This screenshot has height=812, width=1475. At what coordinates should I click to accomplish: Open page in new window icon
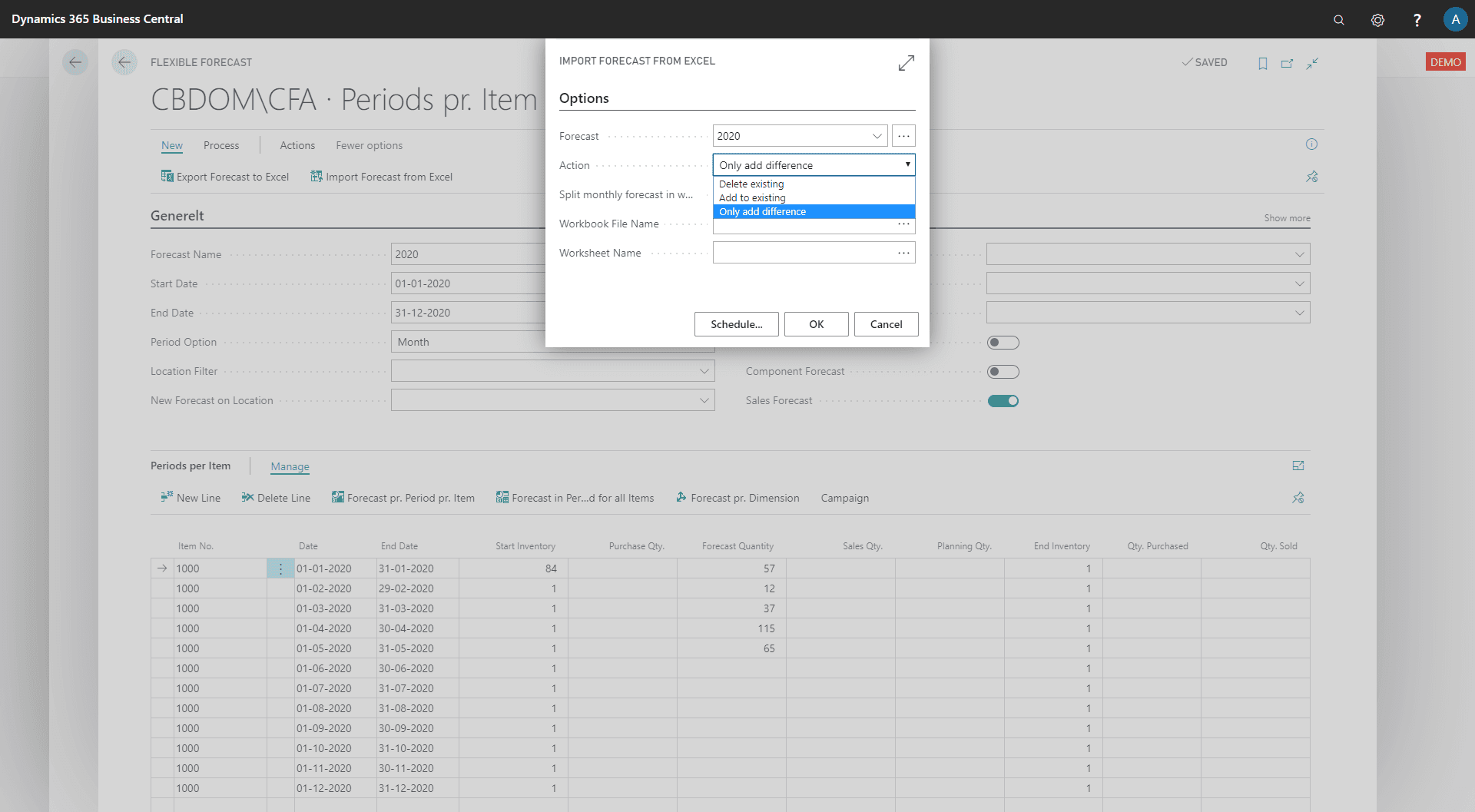click(x=1287, y=63)
